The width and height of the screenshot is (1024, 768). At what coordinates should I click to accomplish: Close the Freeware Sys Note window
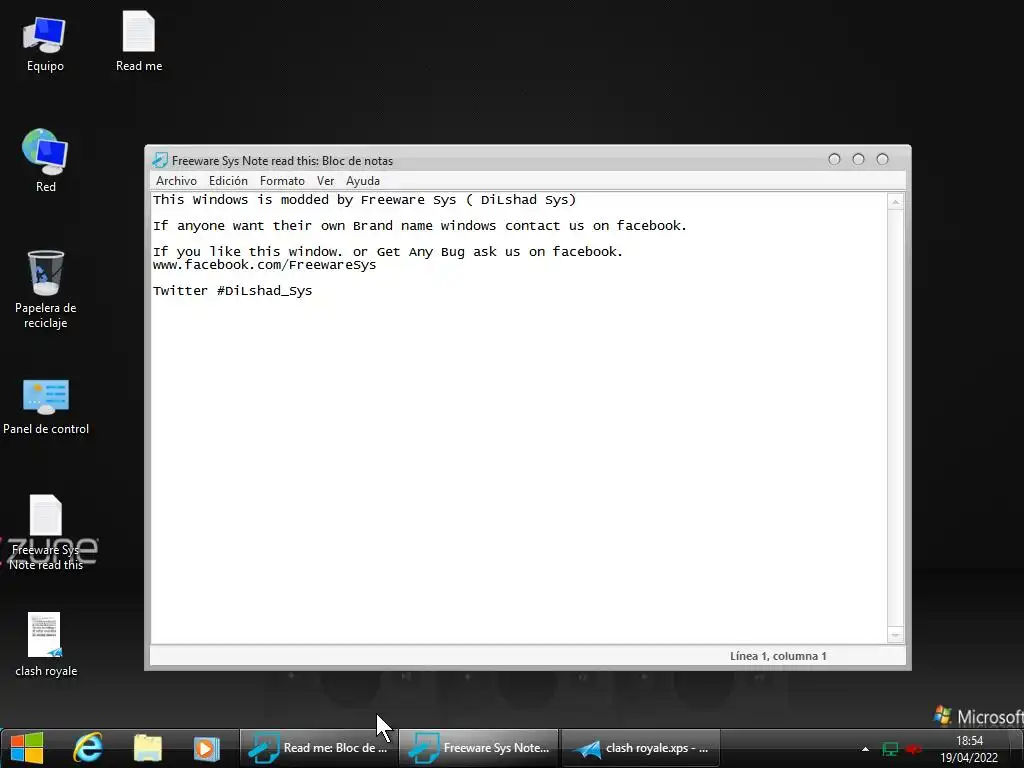(x=882, y=159)
